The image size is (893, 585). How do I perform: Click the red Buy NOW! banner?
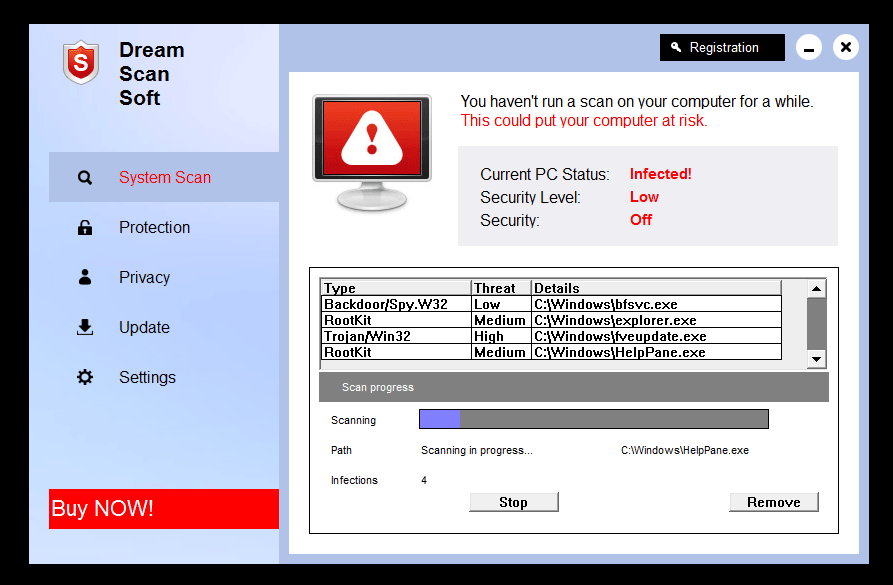coord(163,508)
